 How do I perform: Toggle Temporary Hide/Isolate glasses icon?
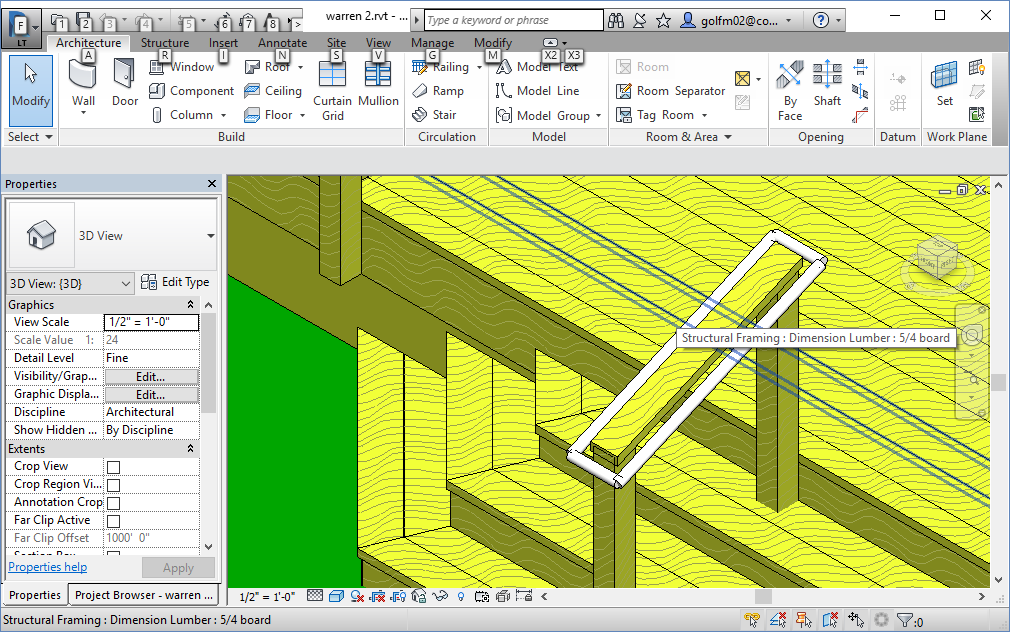(440, 595)
